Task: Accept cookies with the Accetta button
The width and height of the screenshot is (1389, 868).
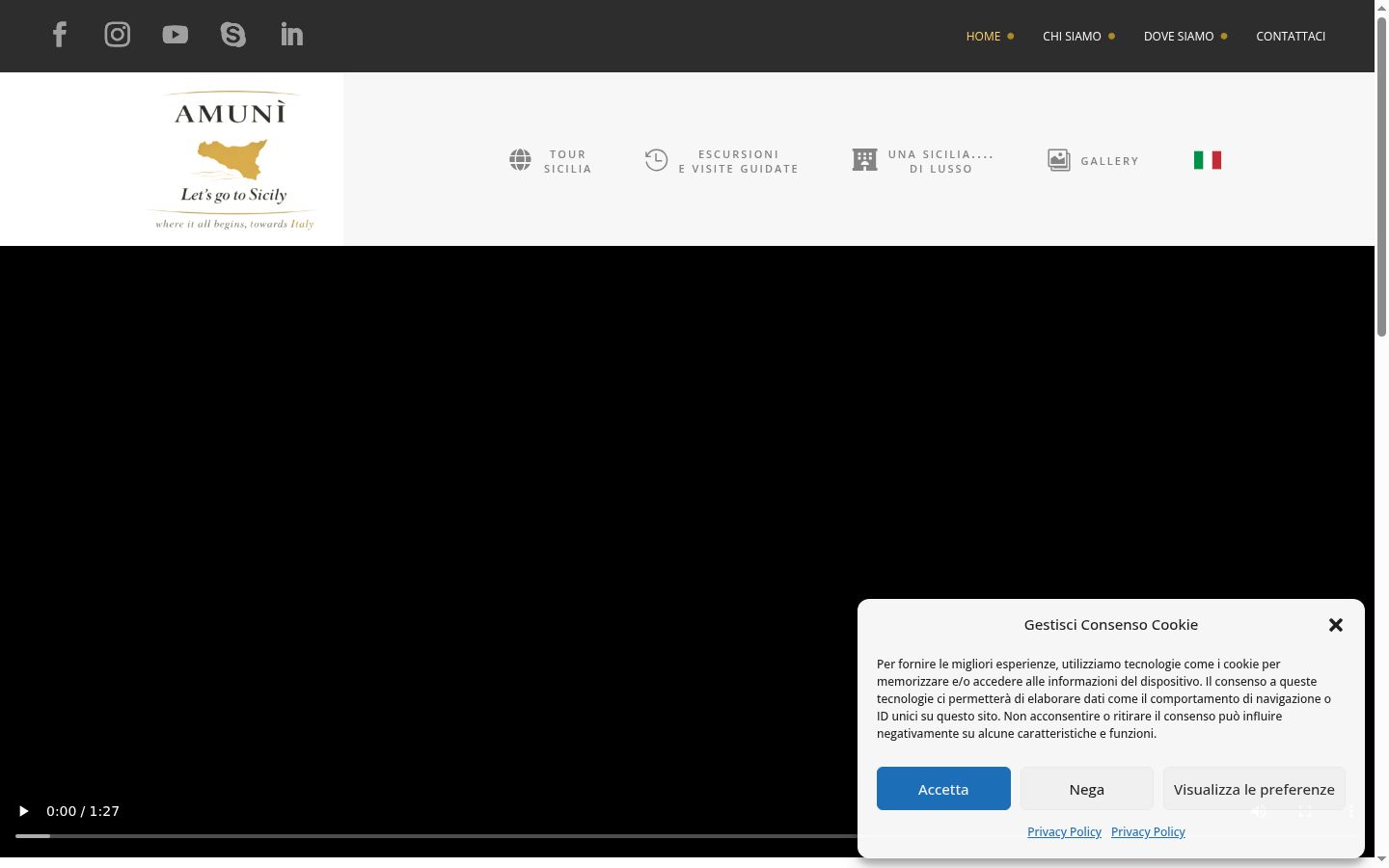Action: (x=943, y=789)
